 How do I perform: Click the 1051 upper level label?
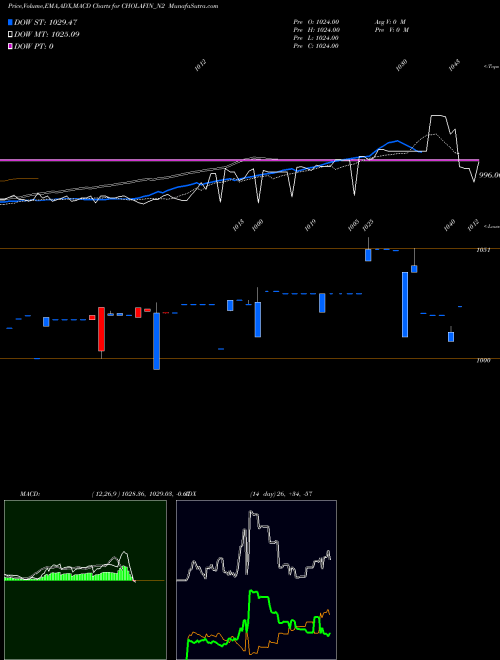[x=483, y=250]
